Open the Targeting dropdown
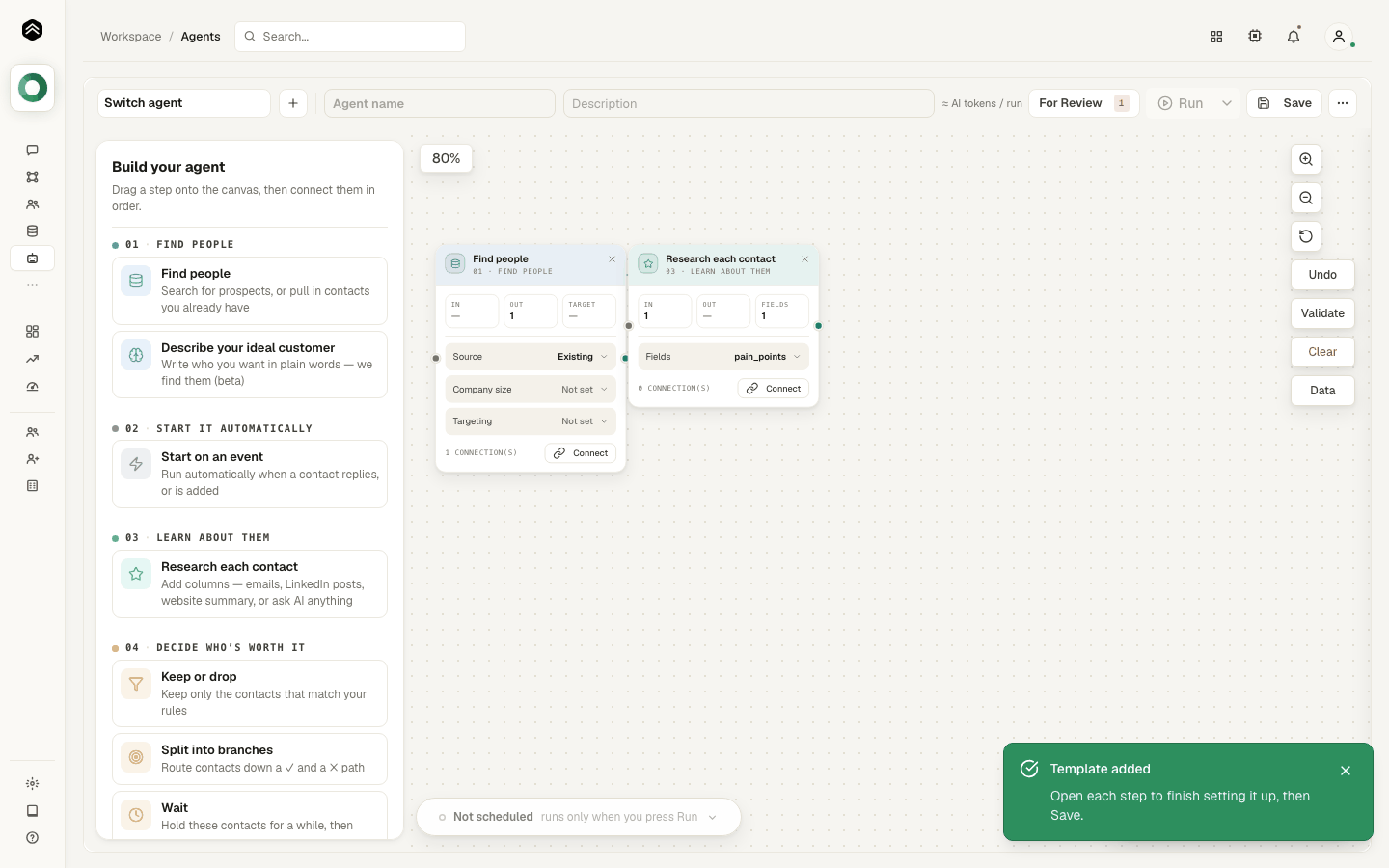Viewport: 1389px width, 868px height. pos(531,421)
